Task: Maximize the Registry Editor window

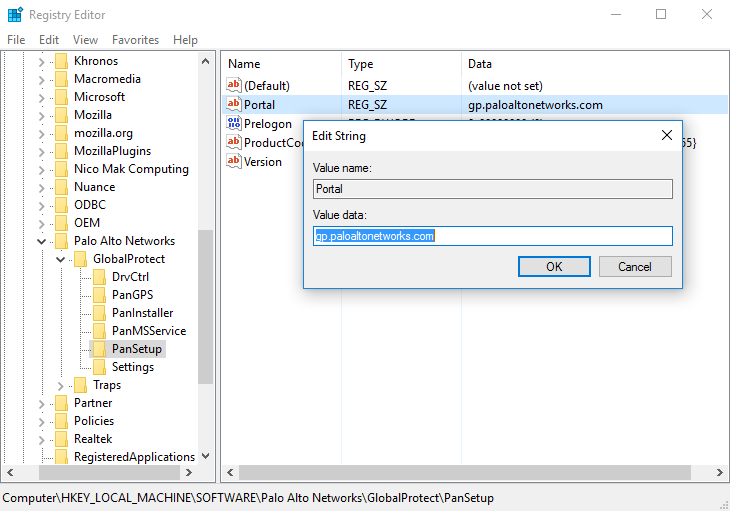Action: (x=661, y=14)
